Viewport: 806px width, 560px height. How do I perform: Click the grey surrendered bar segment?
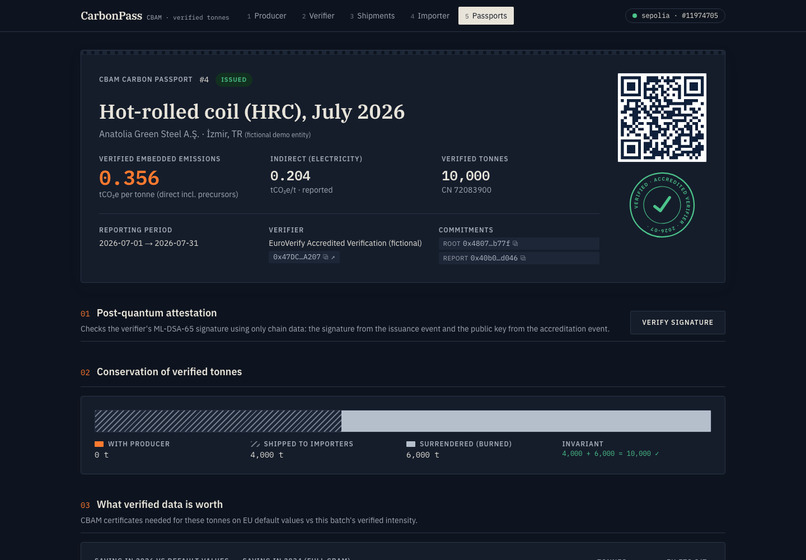coord(526,421)
